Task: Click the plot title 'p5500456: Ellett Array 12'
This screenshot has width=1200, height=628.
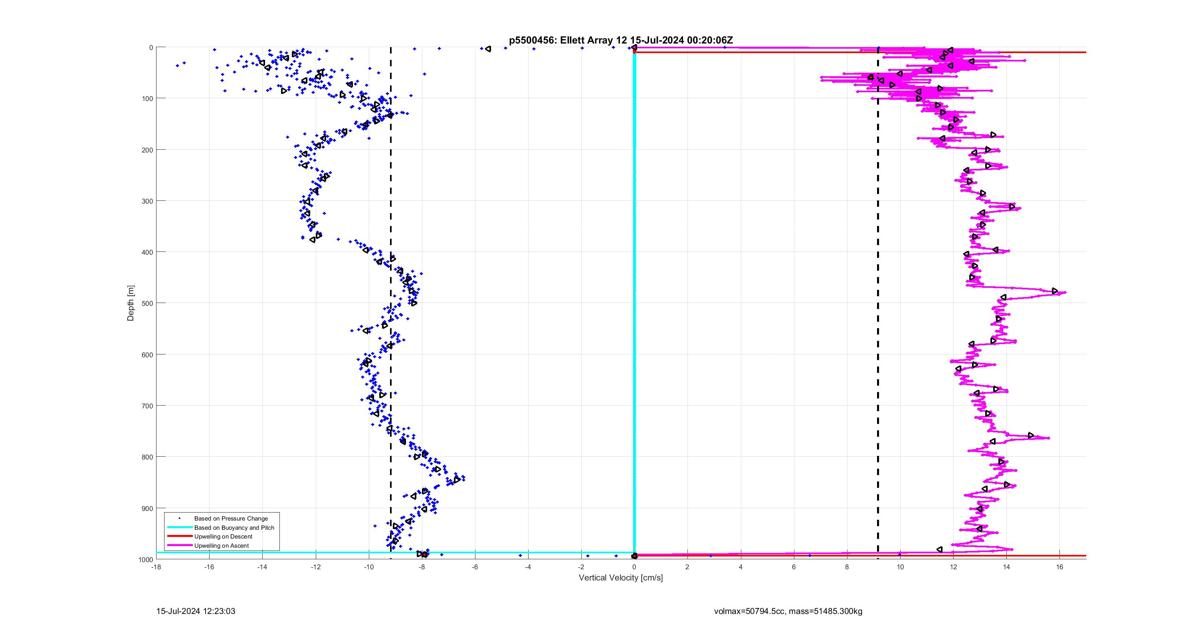Action: [x=570, y=40]
